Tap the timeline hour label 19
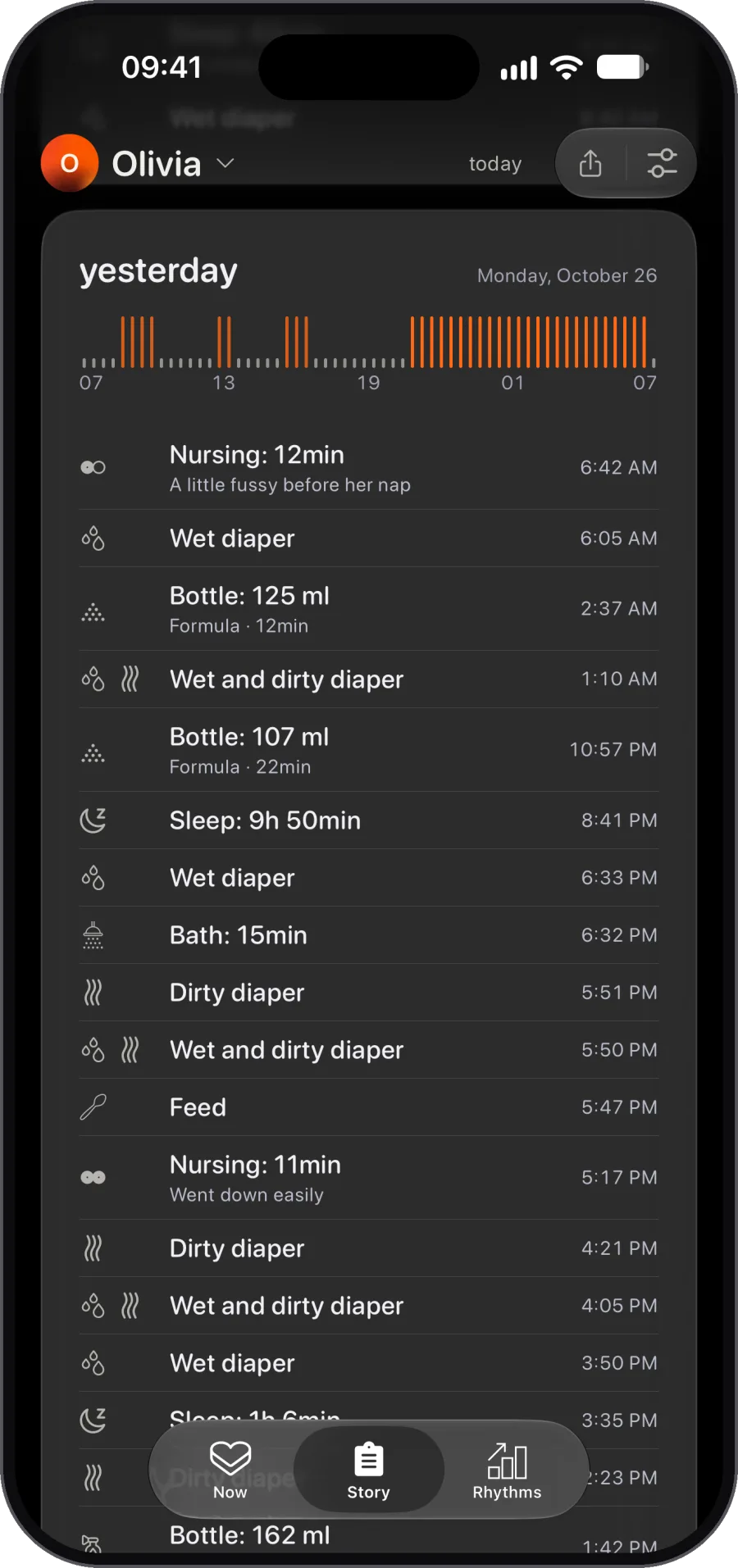Viewport: 738px width, 1568px height. pyautogui.click(x=368, y=383)
